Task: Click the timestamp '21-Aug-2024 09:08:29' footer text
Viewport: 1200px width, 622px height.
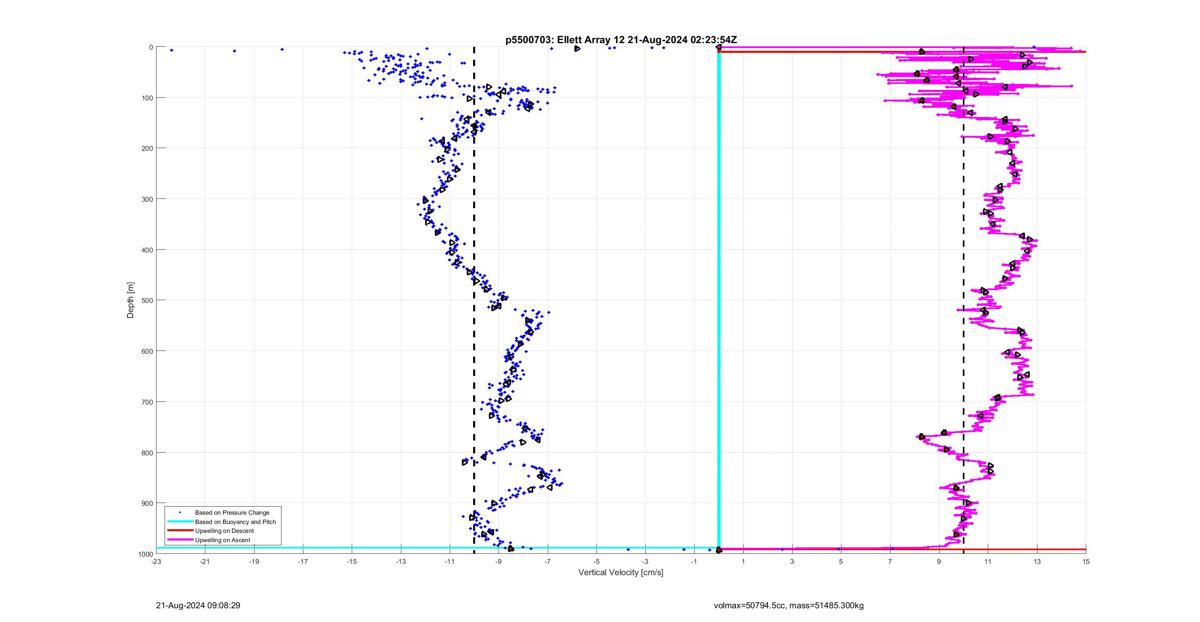Action: (198, 605)
